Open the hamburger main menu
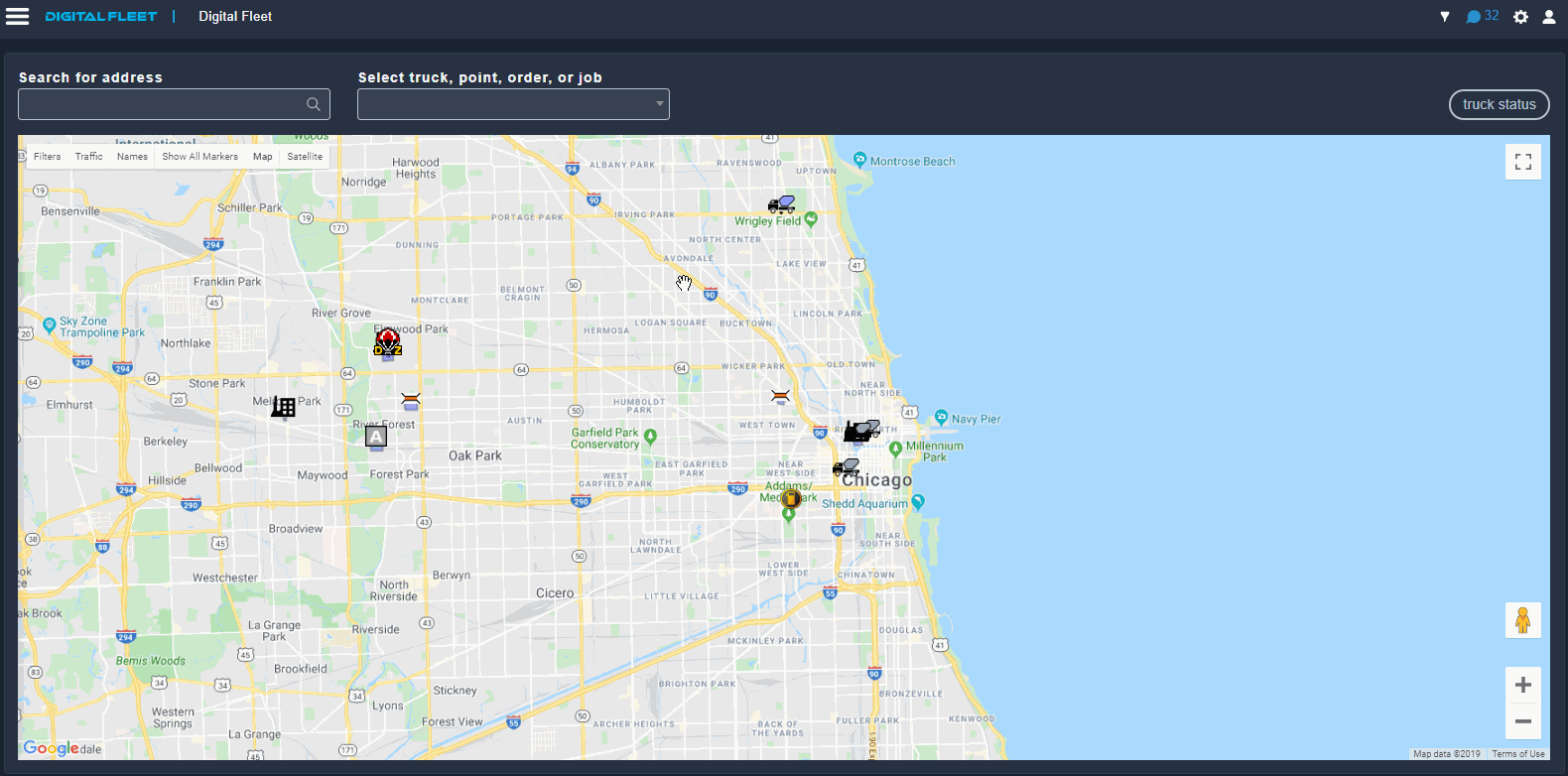The height and width of the screenshot is (776, 1568). (x=18, y=16)
